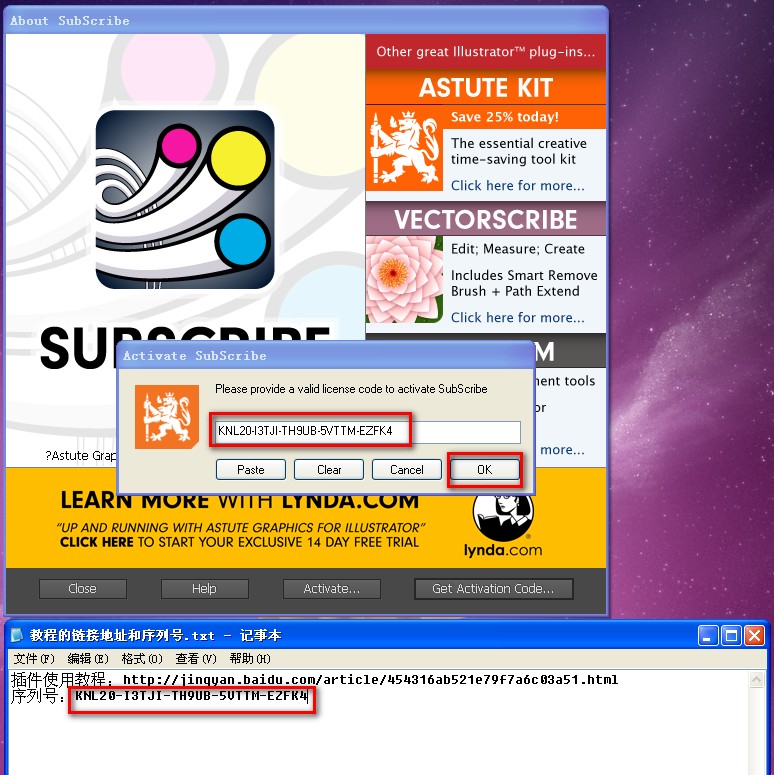The width and height of the screenshot is (774, 775).
Task: Click the Activate... button
Action: (332, 589)
